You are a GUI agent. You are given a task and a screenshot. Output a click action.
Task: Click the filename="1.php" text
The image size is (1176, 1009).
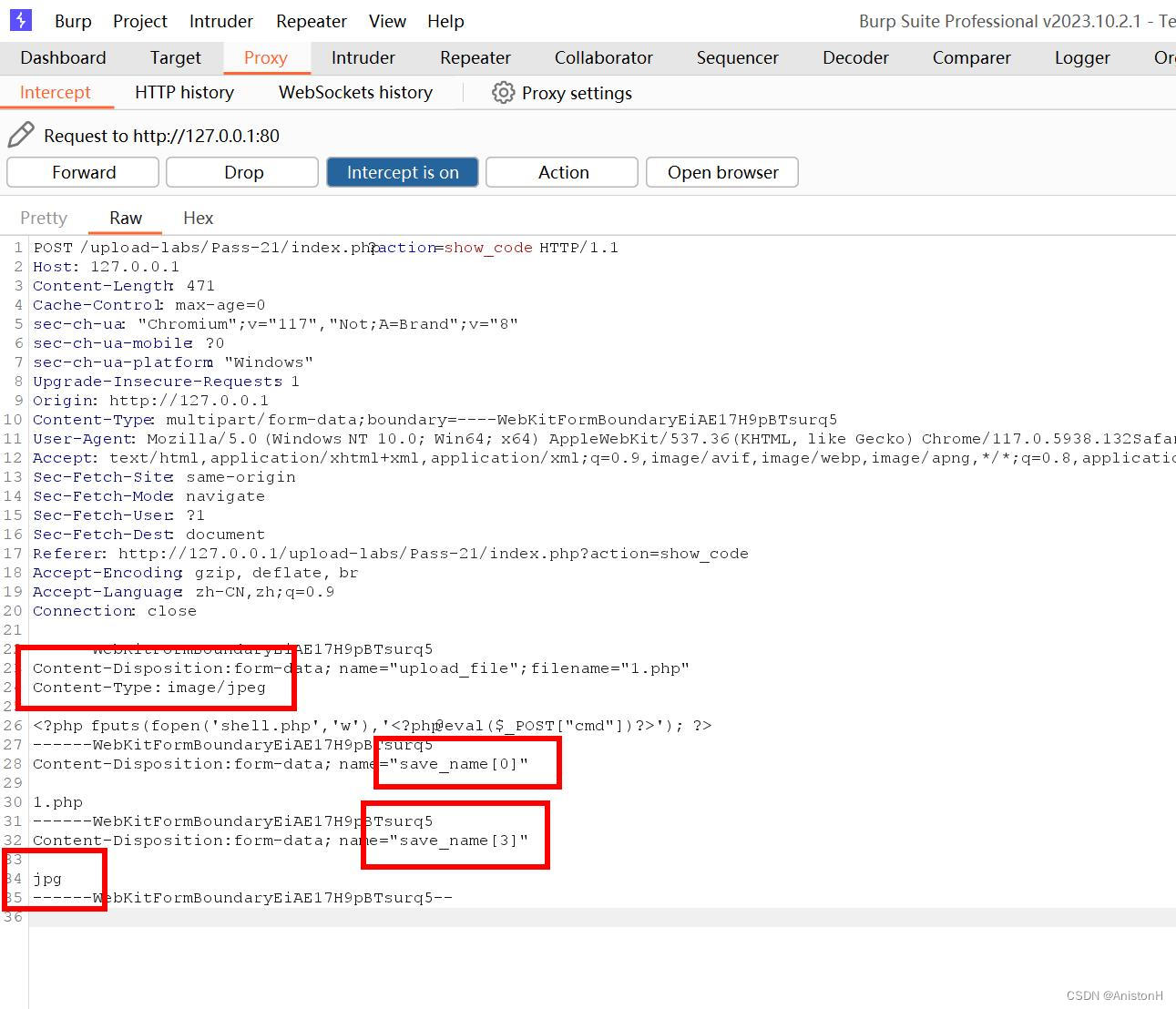610,668
